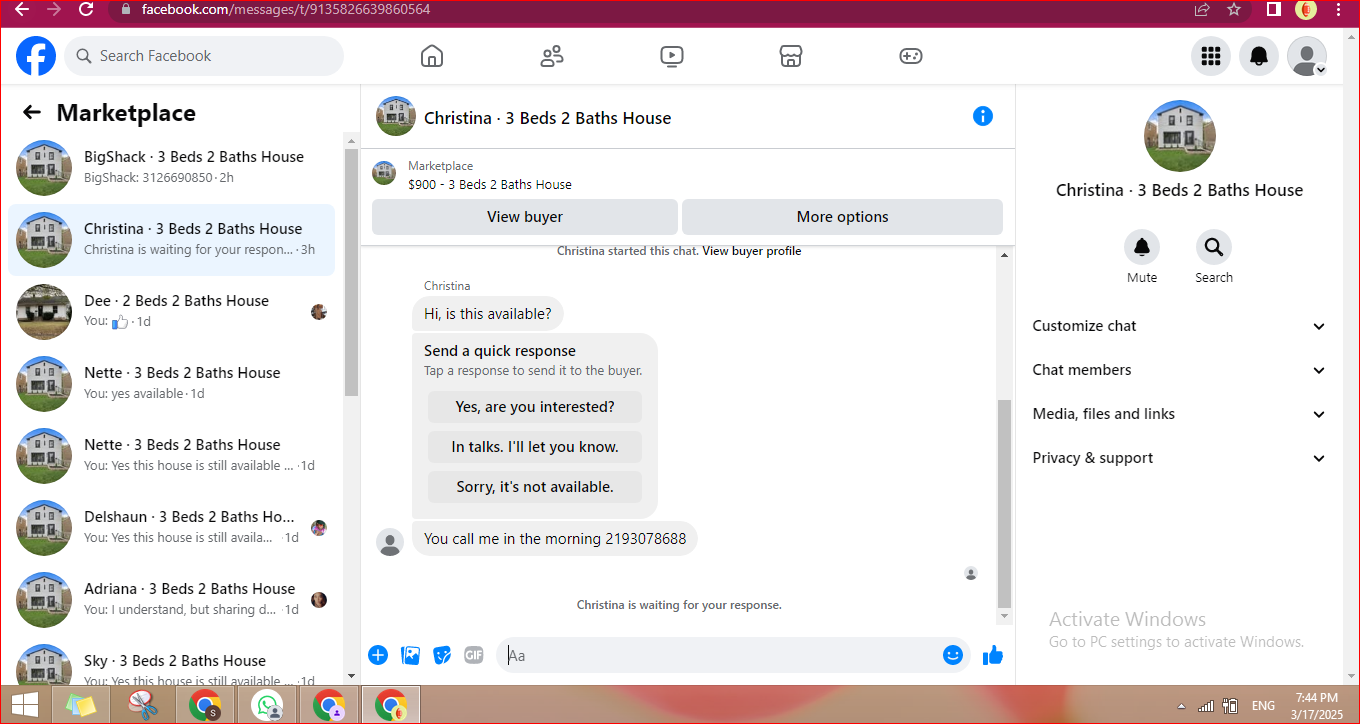
Task: Select the Christina conversation in the list
Action: (172, 240)
